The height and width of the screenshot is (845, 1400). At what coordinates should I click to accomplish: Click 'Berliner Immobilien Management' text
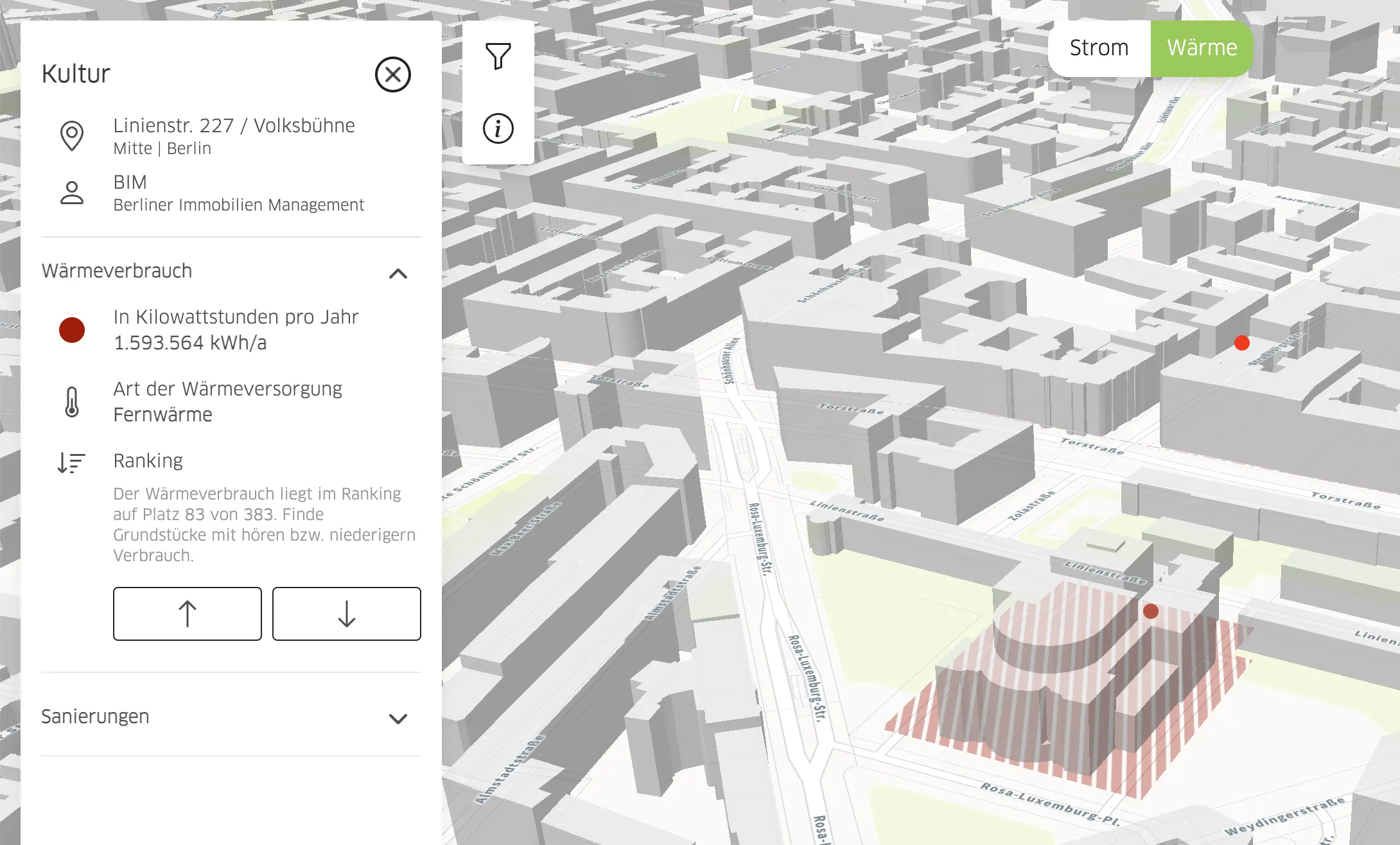pyautogui.click(x=238, y=205)
